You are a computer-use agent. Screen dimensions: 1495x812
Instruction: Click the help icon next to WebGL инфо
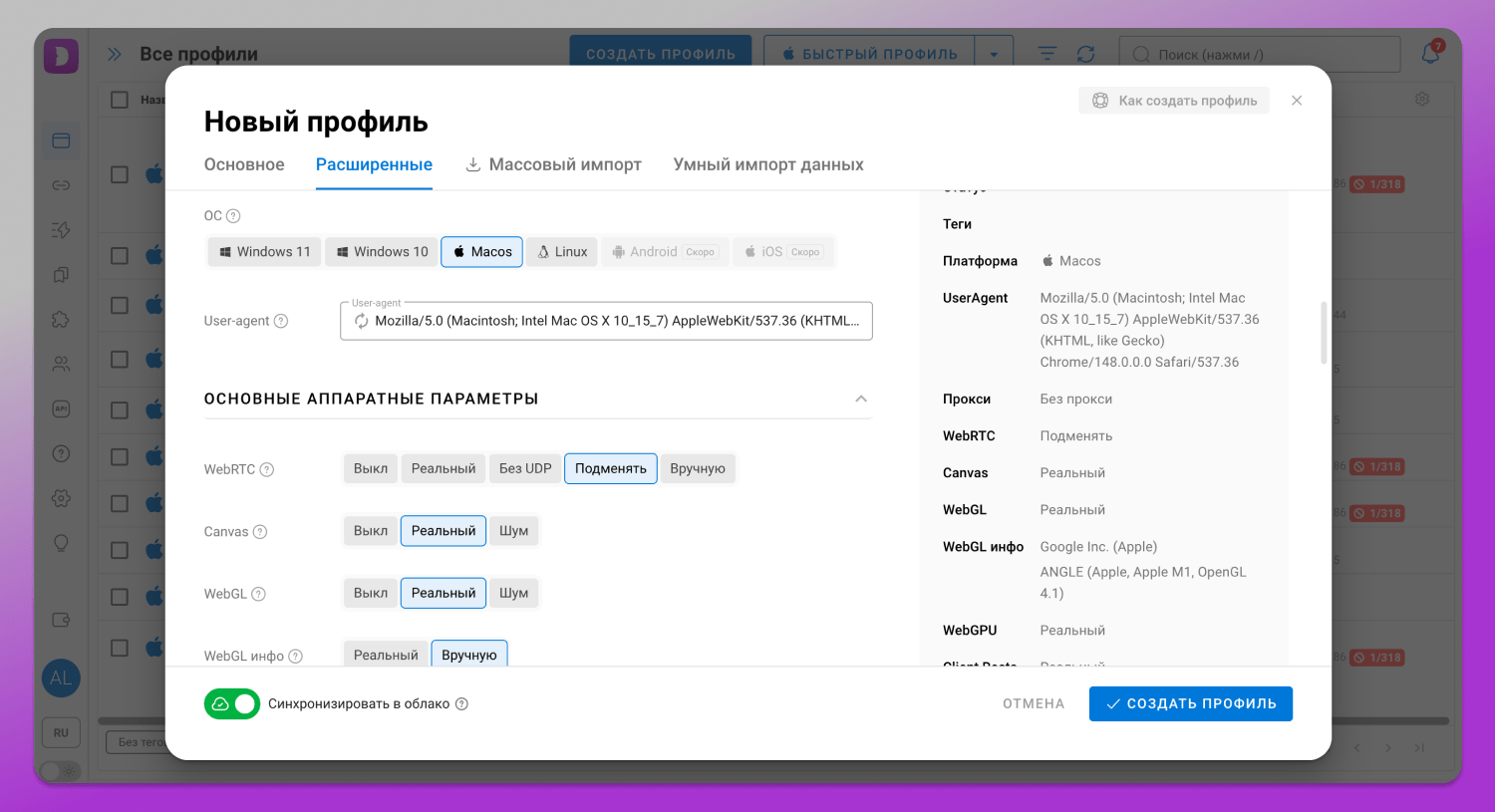pos(295,657)
